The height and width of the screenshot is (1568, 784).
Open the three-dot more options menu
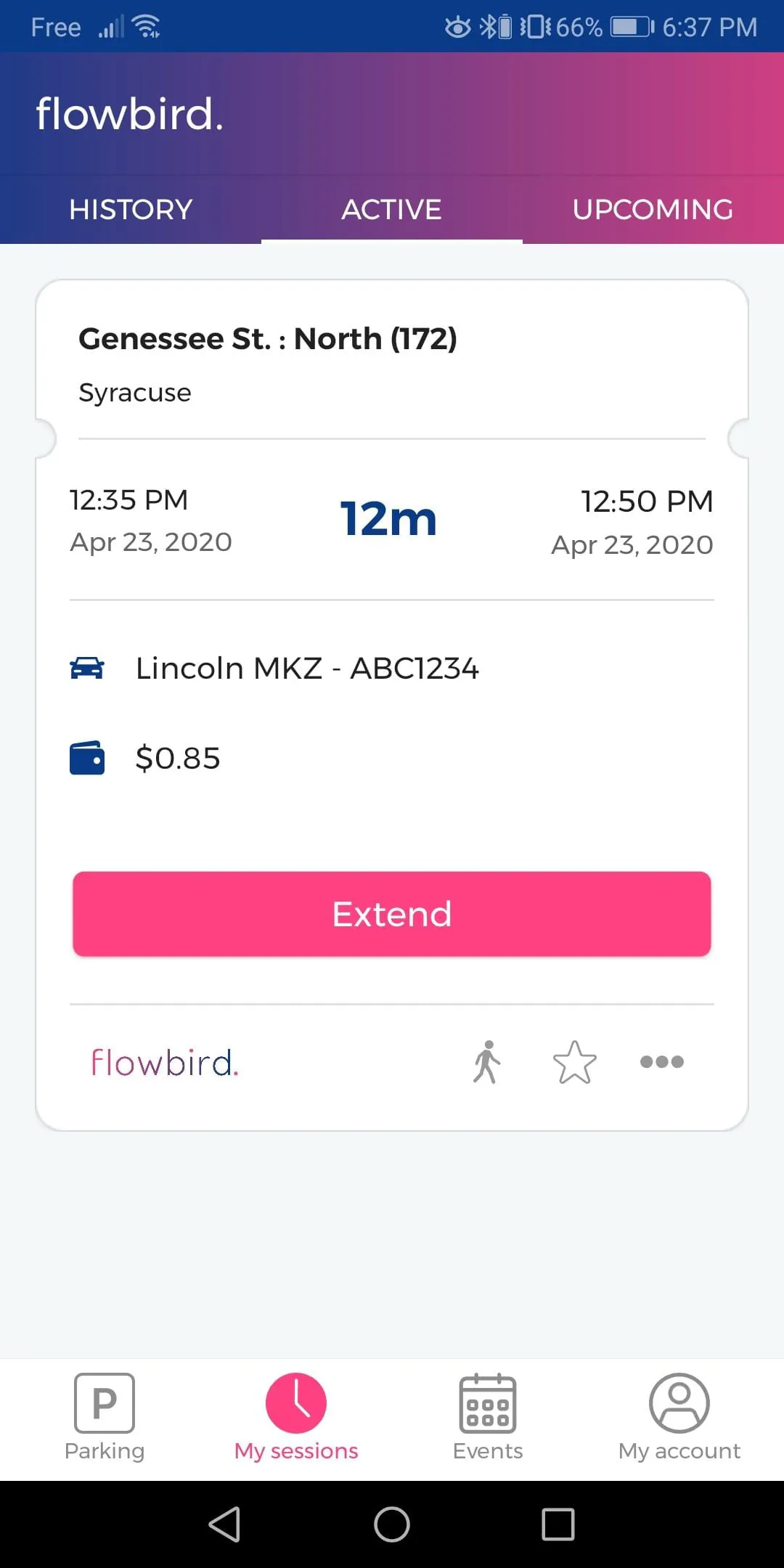(661, 1062)
